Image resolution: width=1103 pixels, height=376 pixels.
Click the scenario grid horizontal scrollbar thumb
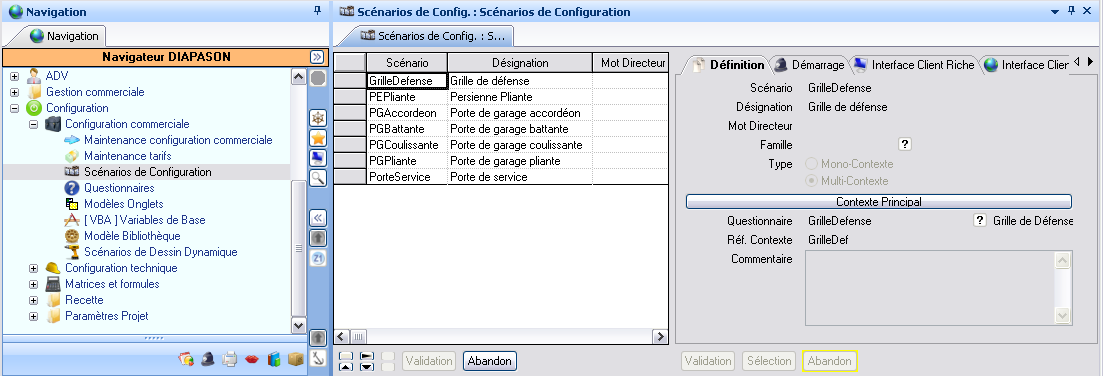pos(358,337)
